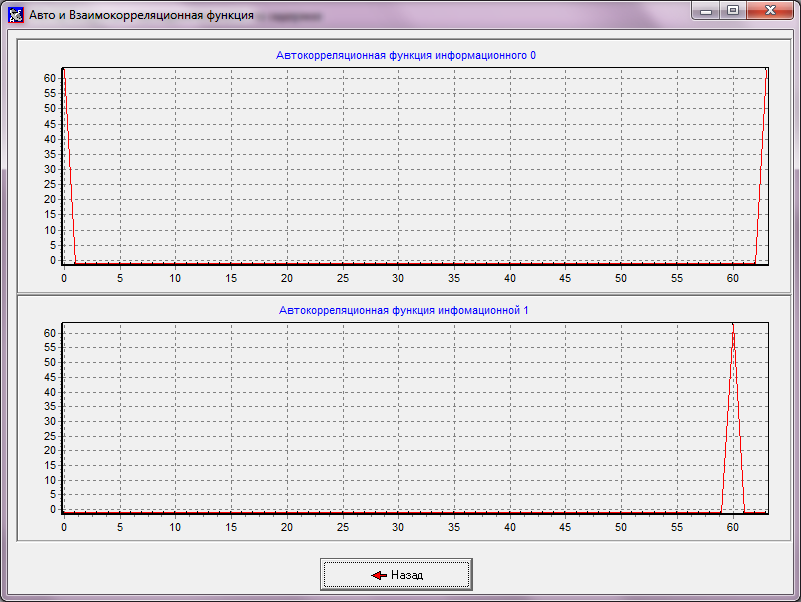The height and width of the screenshot is (602, 801).
Task: Minimize the correlation function window
Action: (706, 10)
